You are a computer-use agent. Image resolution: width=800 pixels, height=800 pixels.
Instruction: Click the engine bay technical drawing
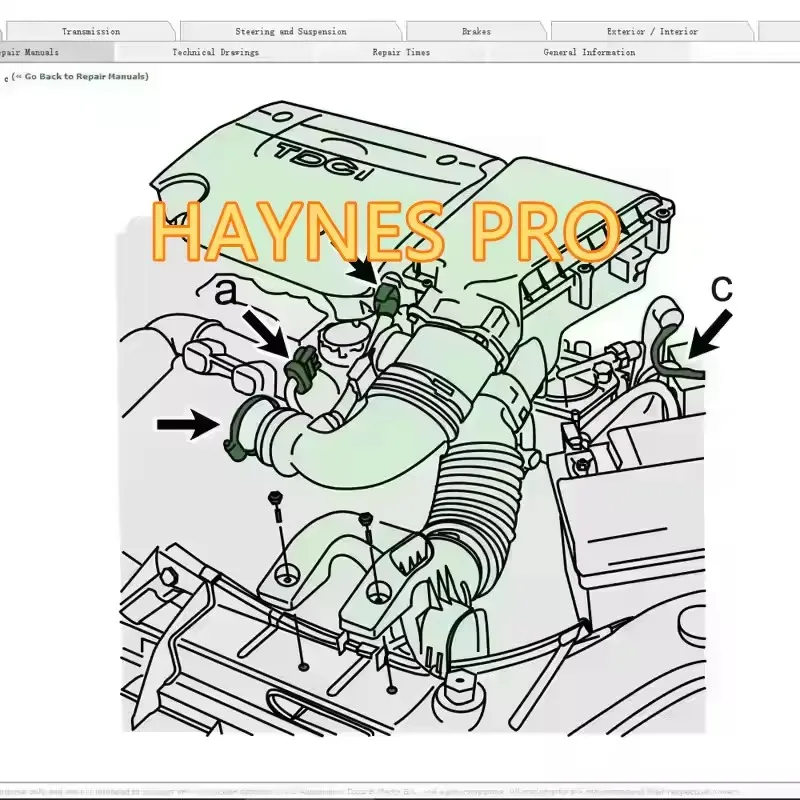pyautogui.click(x=413, y=417)
